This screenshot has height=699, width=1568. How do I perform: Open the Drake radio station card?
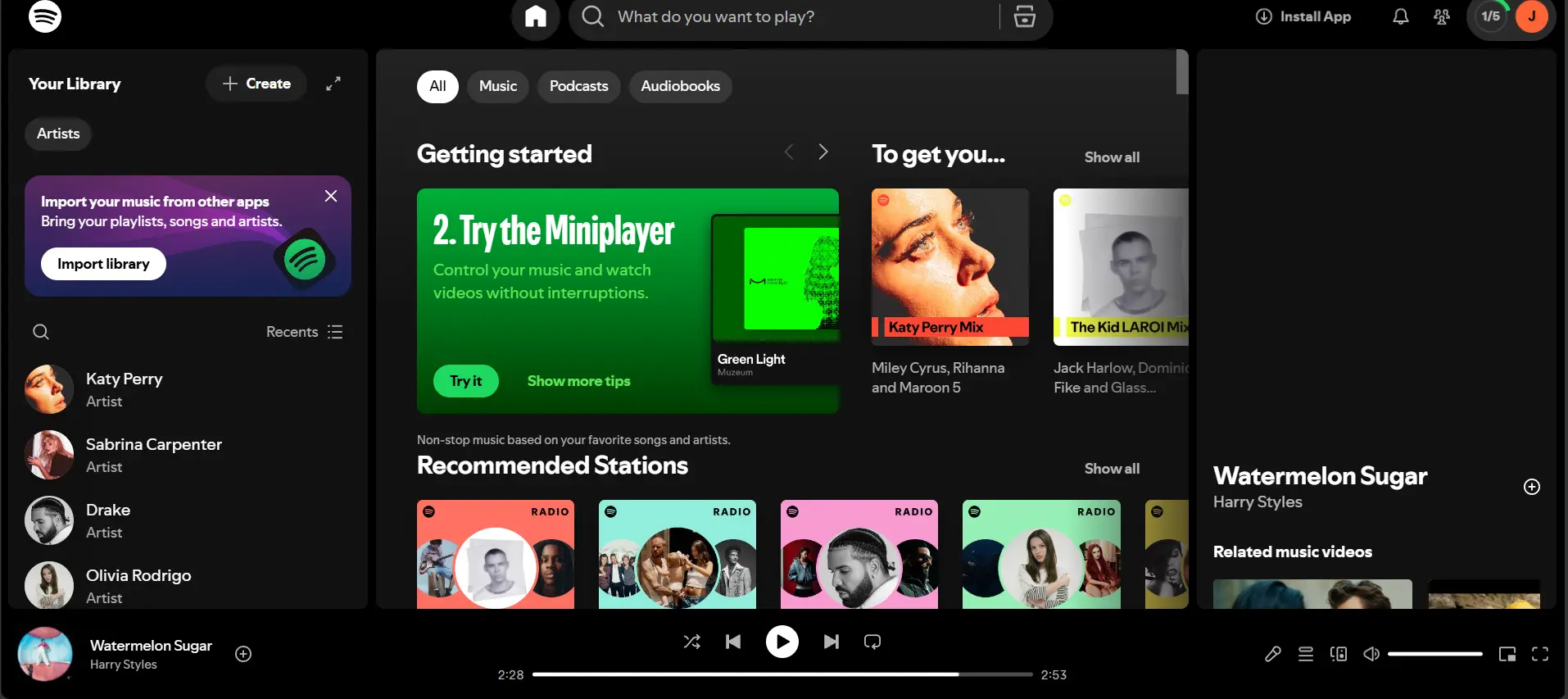[x=859, y=554]
